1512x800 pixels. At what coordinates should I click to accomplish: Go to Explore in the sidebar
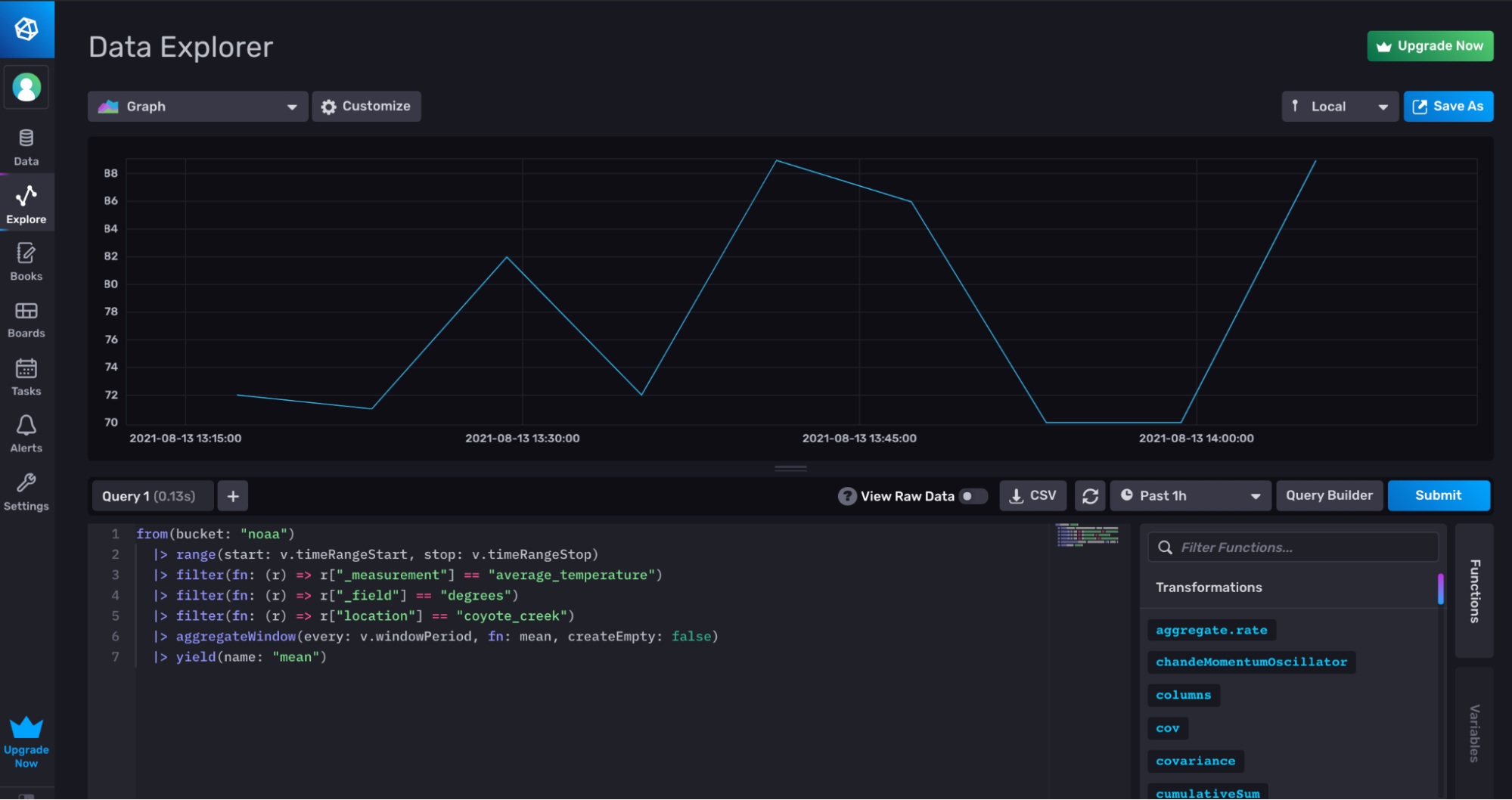[26, 204]
